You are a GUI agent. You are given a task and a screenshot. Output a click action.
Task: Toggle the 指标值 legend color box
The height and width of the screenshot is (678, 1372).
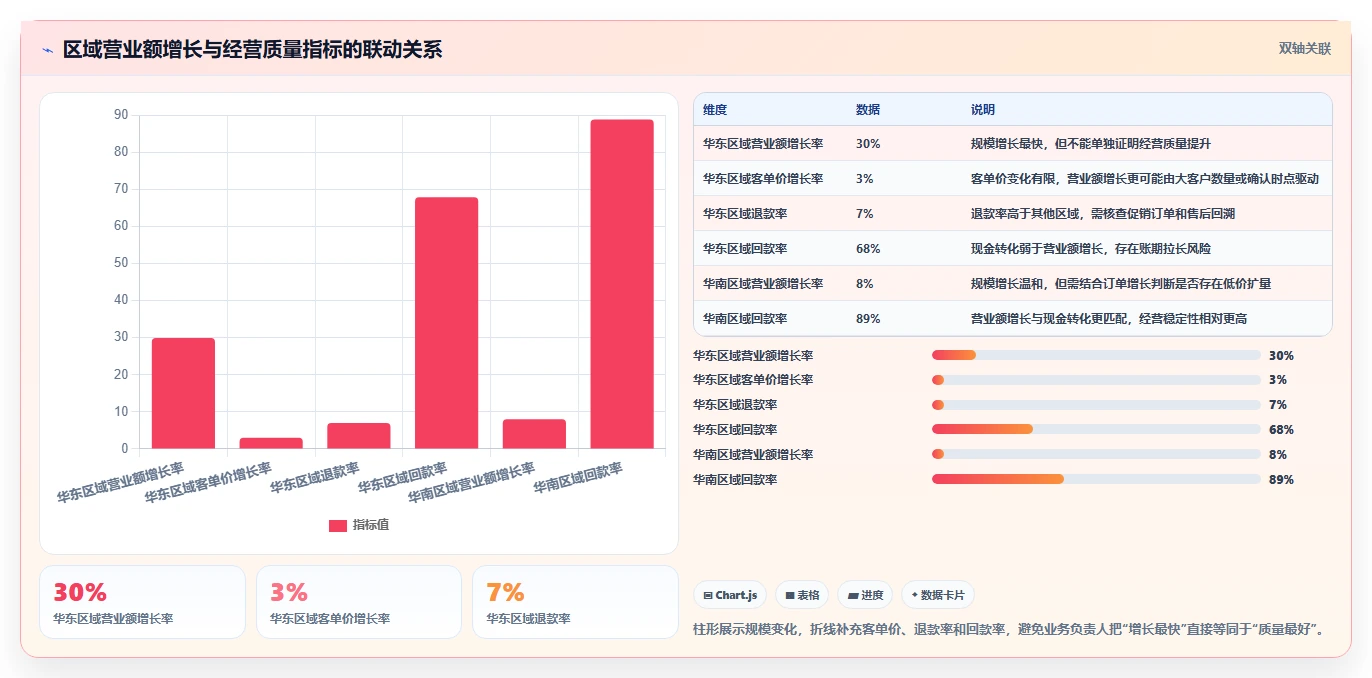[338, 525]
